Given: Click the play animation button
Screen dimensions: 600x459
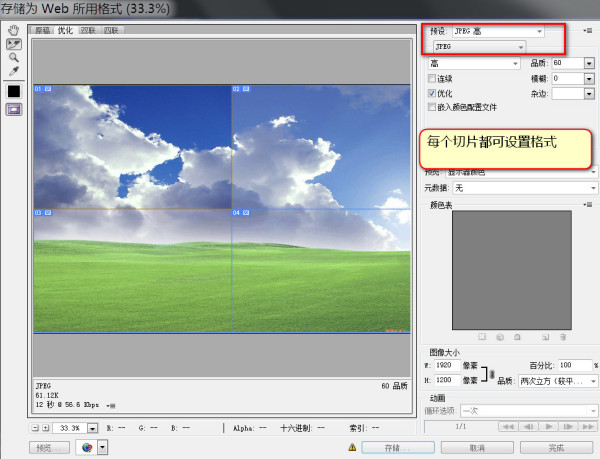Looking at the screenshot, I should click(x=549, y=426).
